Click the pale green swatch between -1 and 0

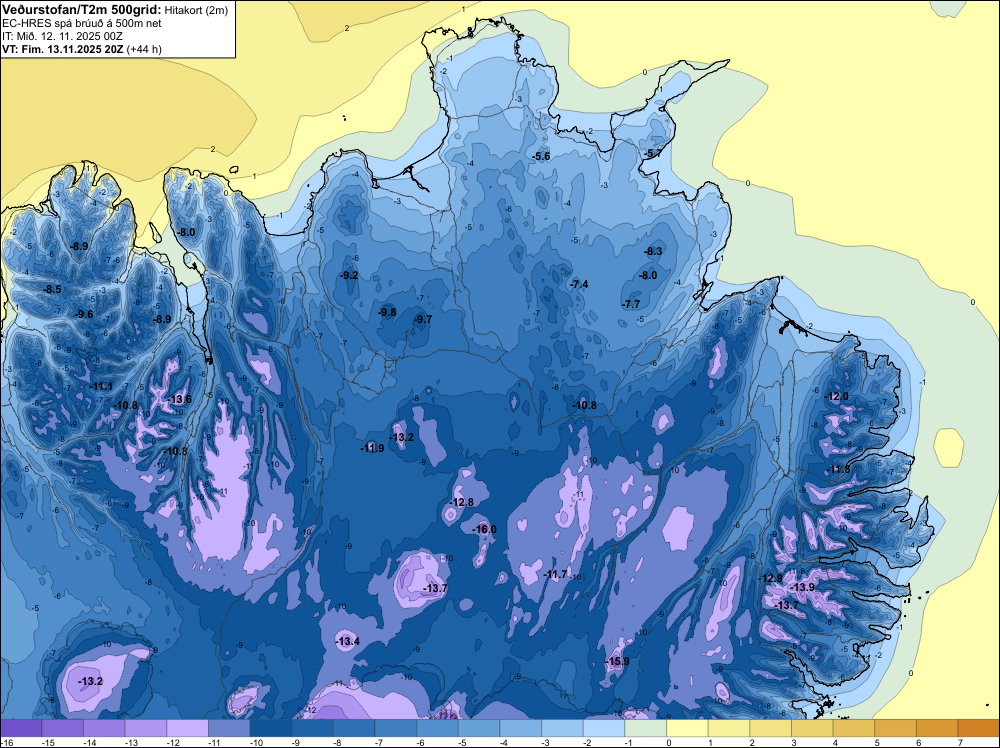pos(646,728)
